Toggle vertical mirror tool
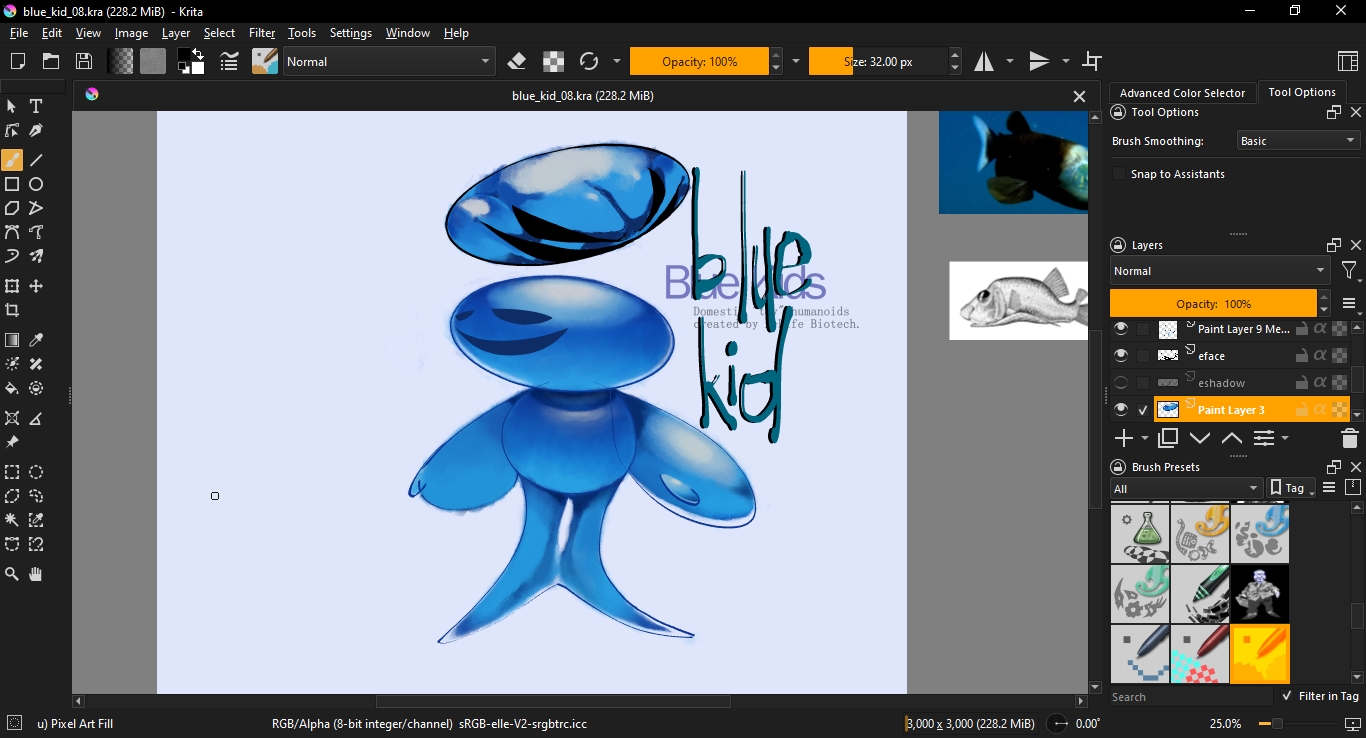Image resolution: width=1366 pixels, height=738 pixels. click(1040, 61)
